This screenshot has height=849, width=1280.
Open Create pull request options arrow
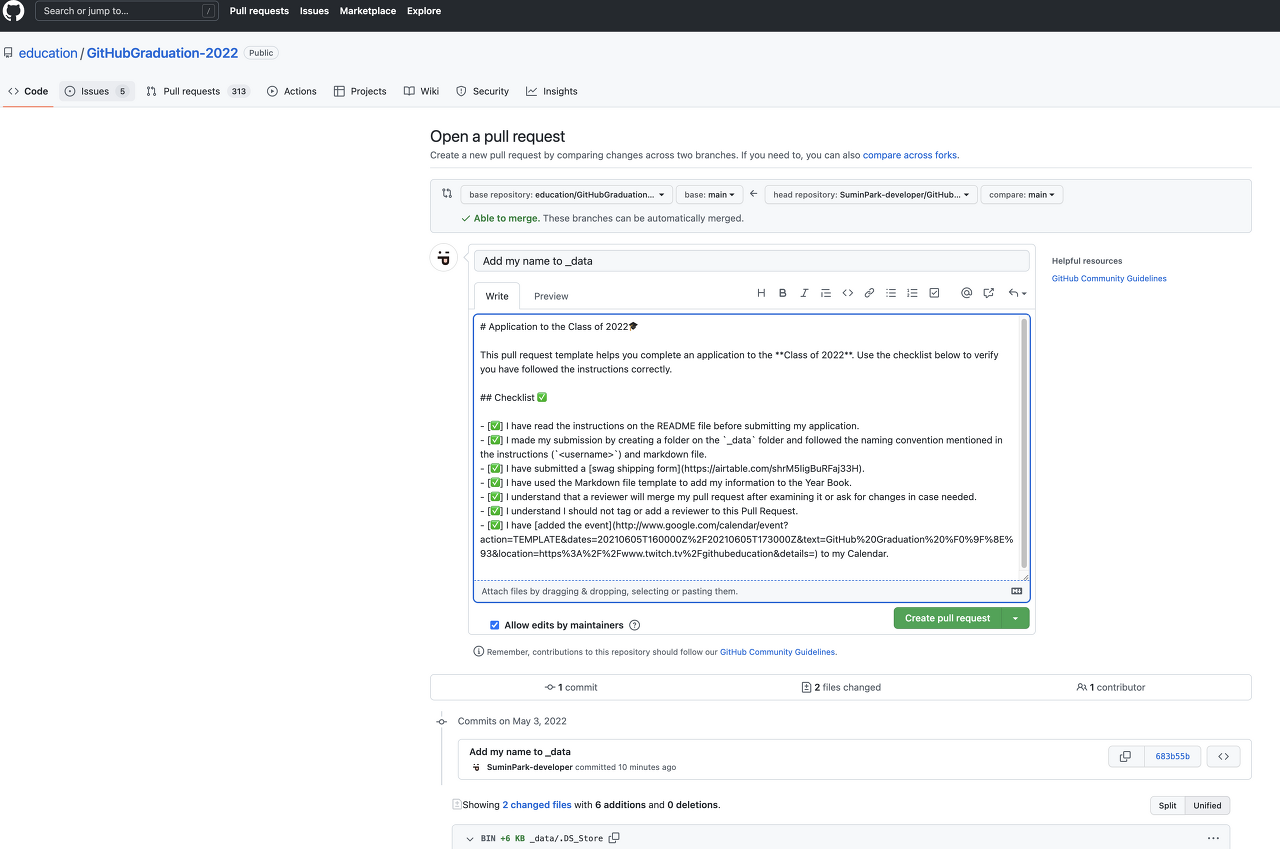click(1015, 618)
